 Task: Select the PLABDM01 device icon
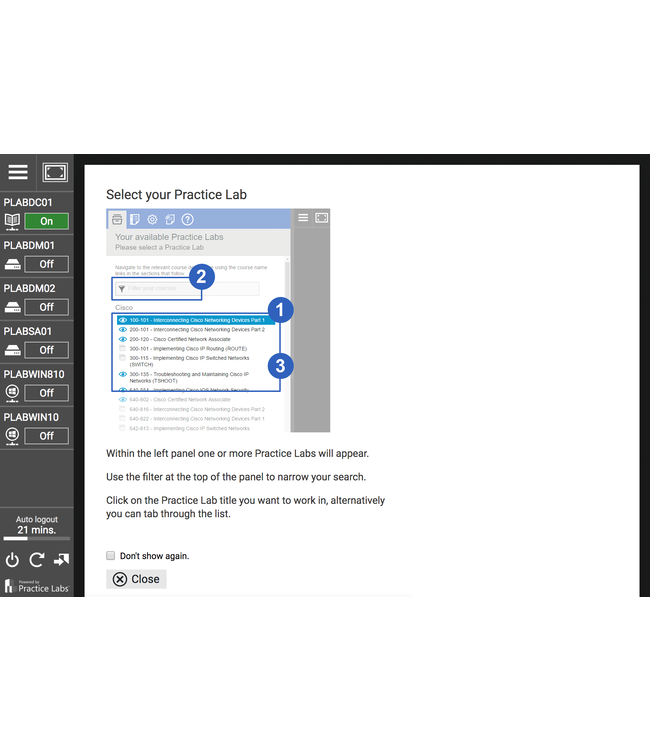pos(13,264)
